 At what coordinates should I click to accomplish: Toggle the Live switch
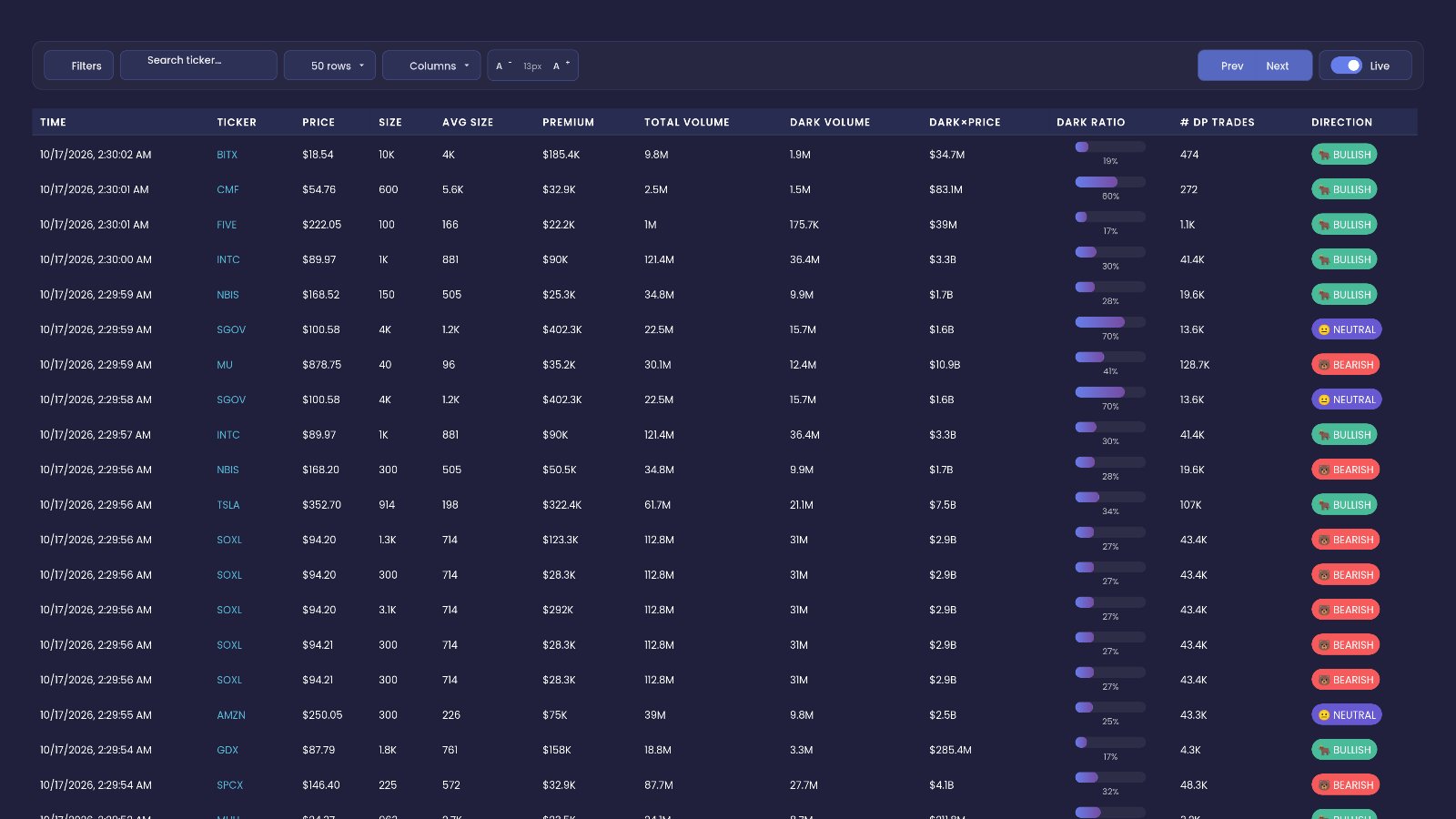point(1346,66)
